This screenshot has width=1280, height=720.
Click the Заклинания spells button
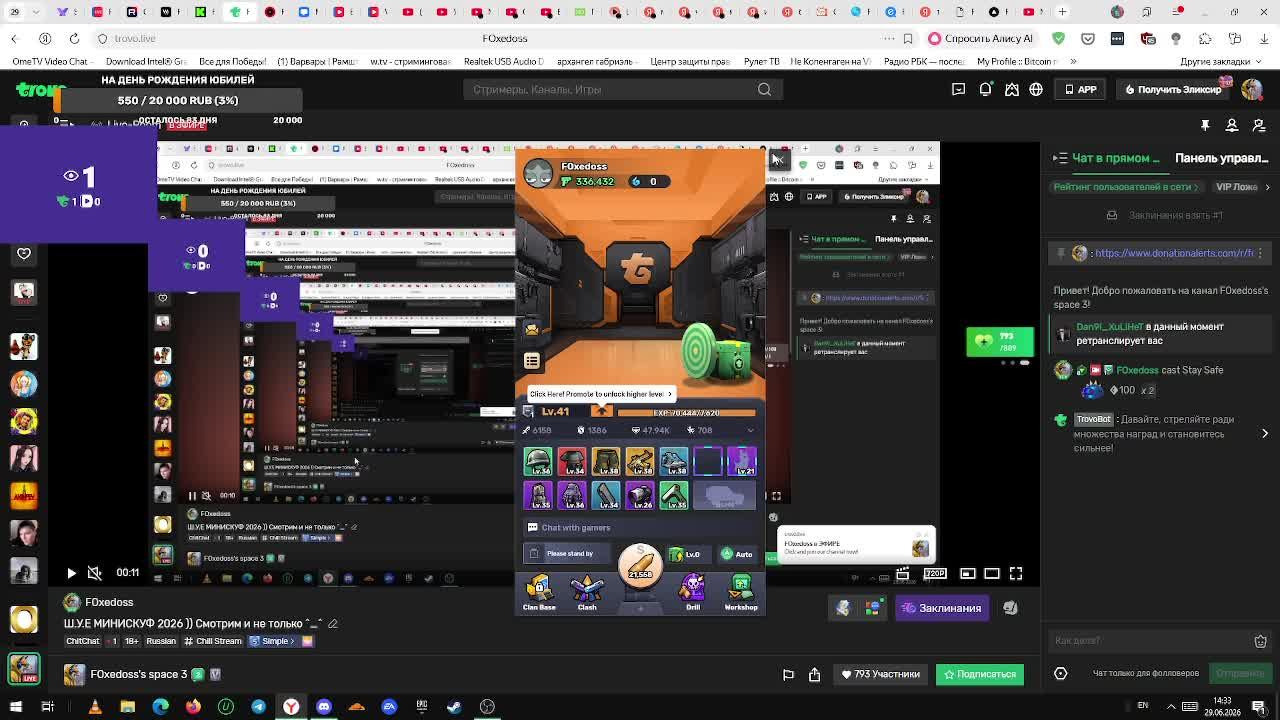point(941,608)
